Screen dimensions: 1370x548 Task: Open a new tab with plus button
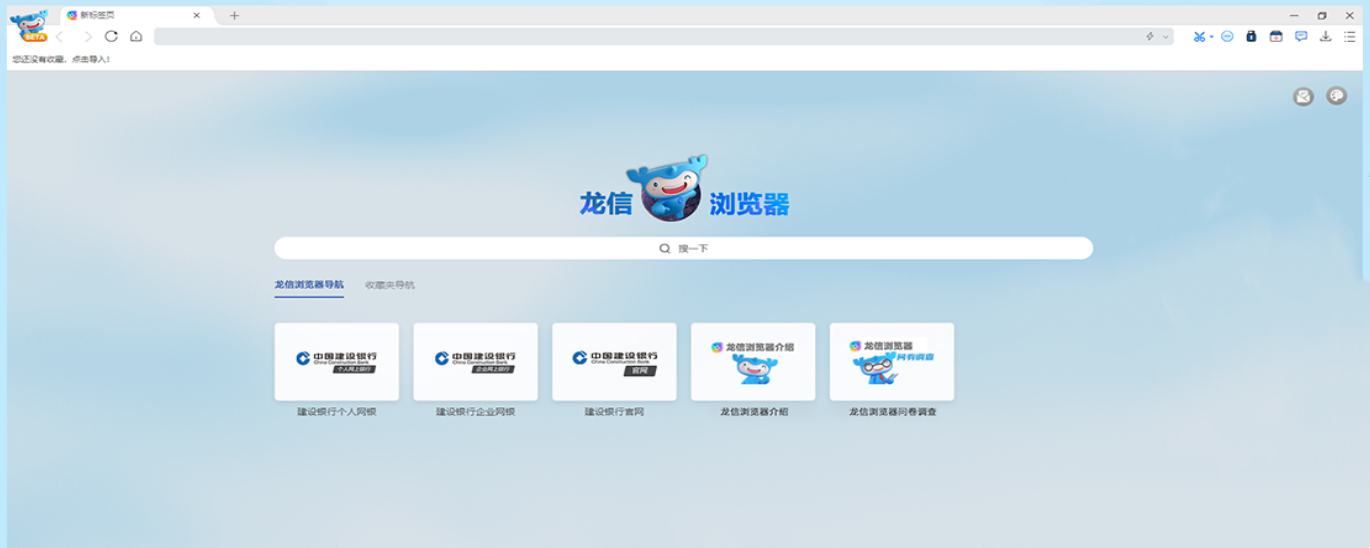click(234, 15)
